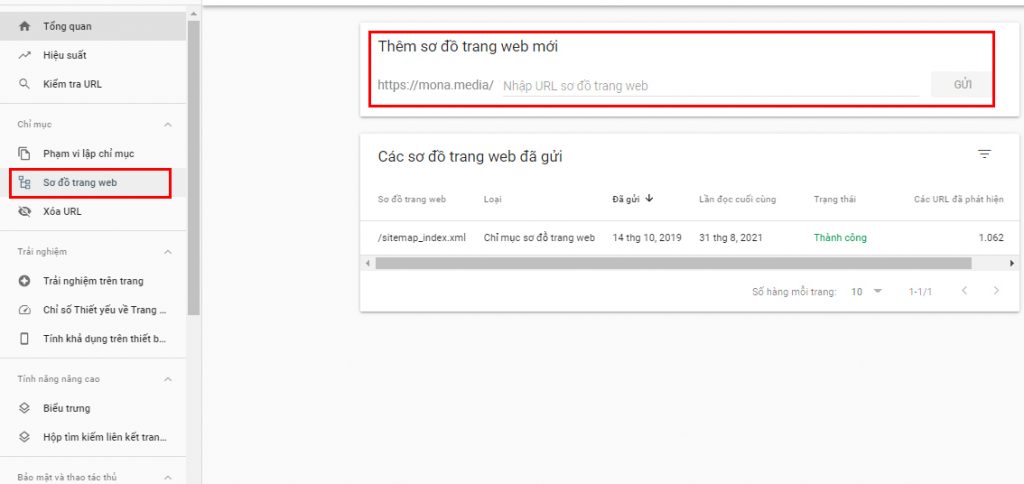Collapse the Tính năng nâng cao section
The width and height of the screenshot is (1024, 484).
[167, 379]
